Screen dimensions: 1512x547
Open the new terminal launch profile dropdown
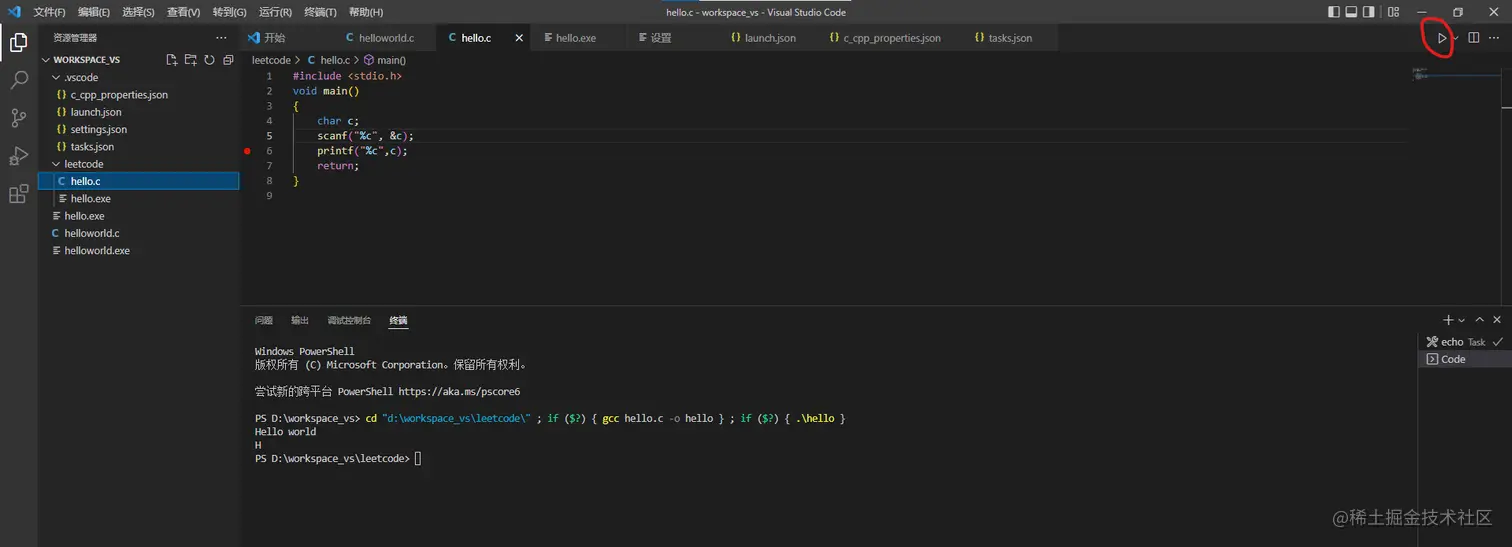(x=1462, y=321)
